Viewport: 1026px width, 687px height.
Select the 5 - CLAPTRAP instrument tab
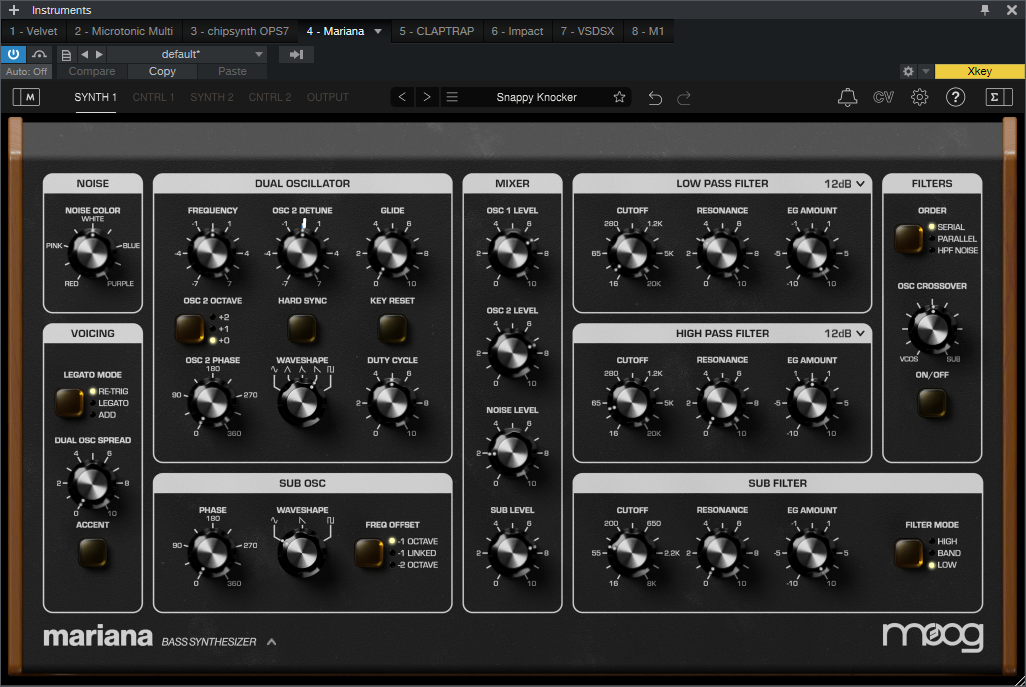coord(437,31)
